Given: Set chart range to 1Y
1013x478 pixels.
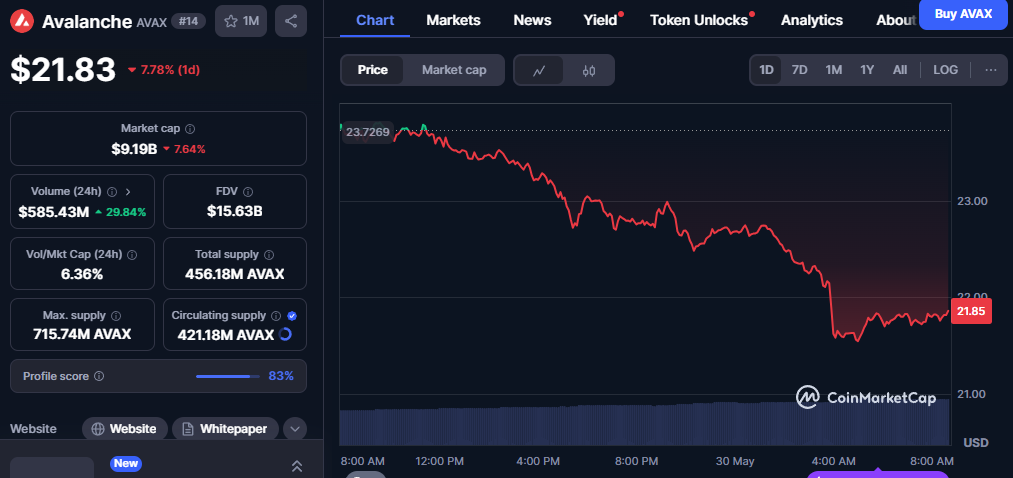Looking at the screenshot, I should pos(867,70).
